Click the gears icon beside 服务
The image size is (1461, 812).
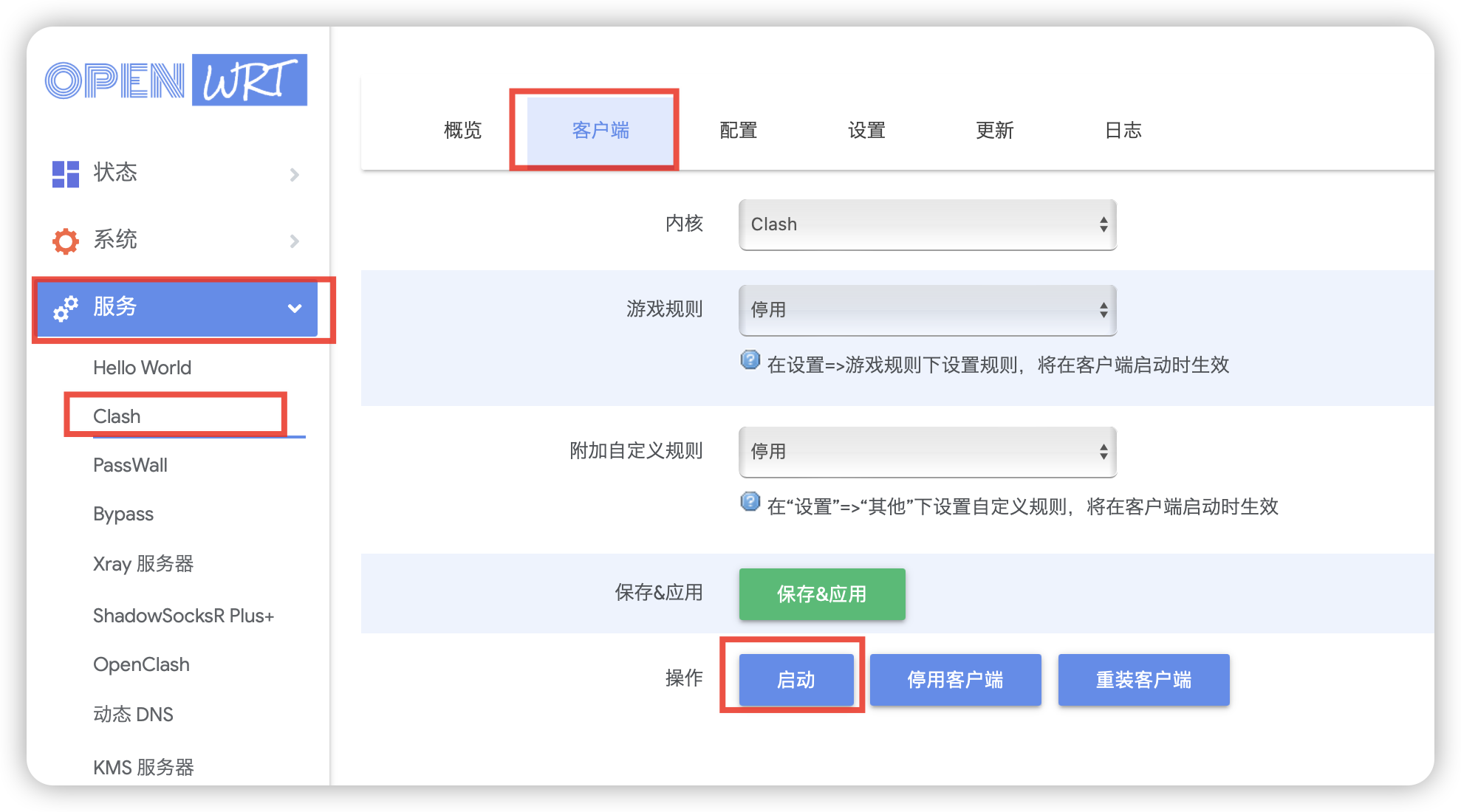(65, 309)
